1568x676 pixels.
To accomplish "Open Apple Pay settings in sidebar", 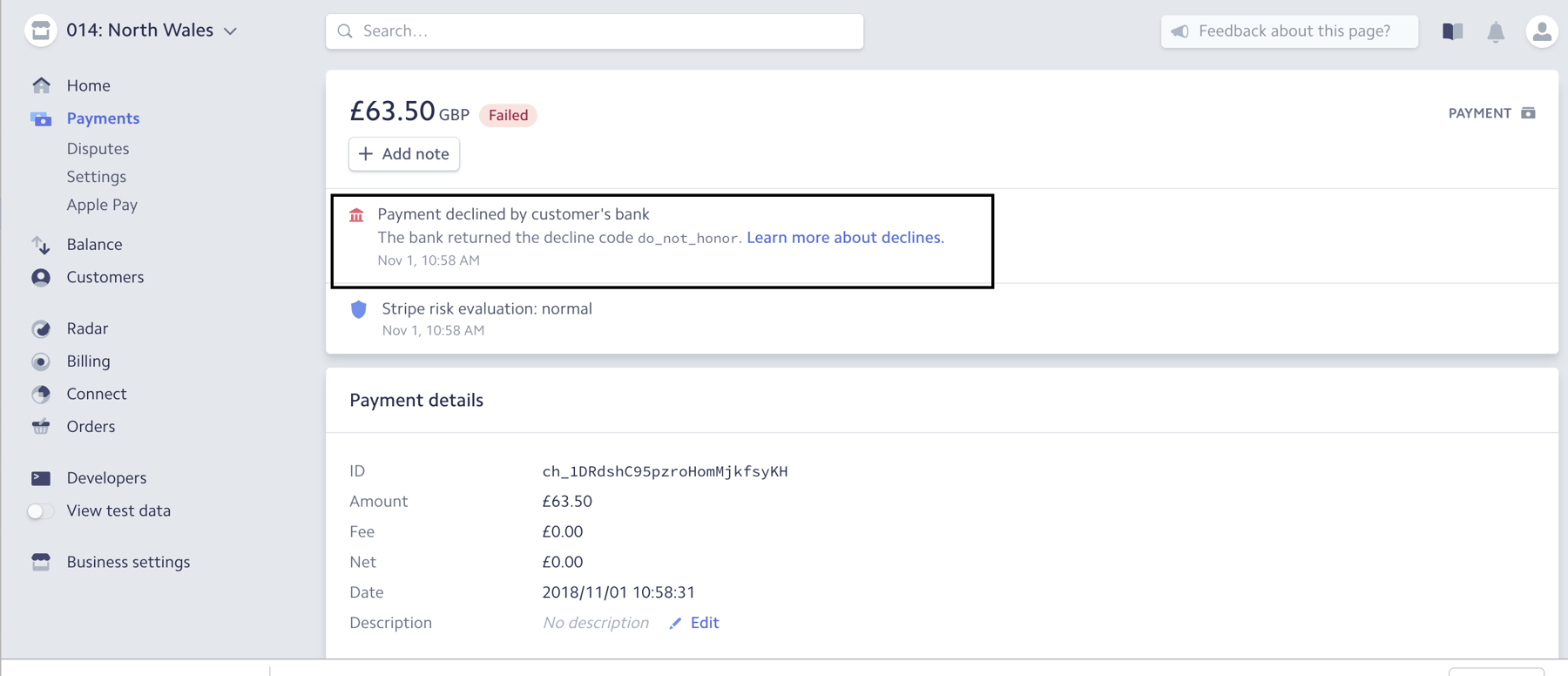I will tap(102, 205).
